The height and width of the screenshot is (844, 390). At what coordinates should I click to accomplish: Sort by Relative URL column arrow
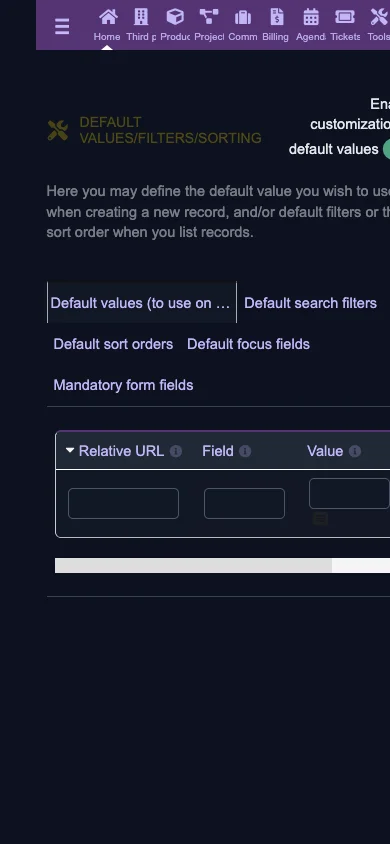[x=70, y=450]
